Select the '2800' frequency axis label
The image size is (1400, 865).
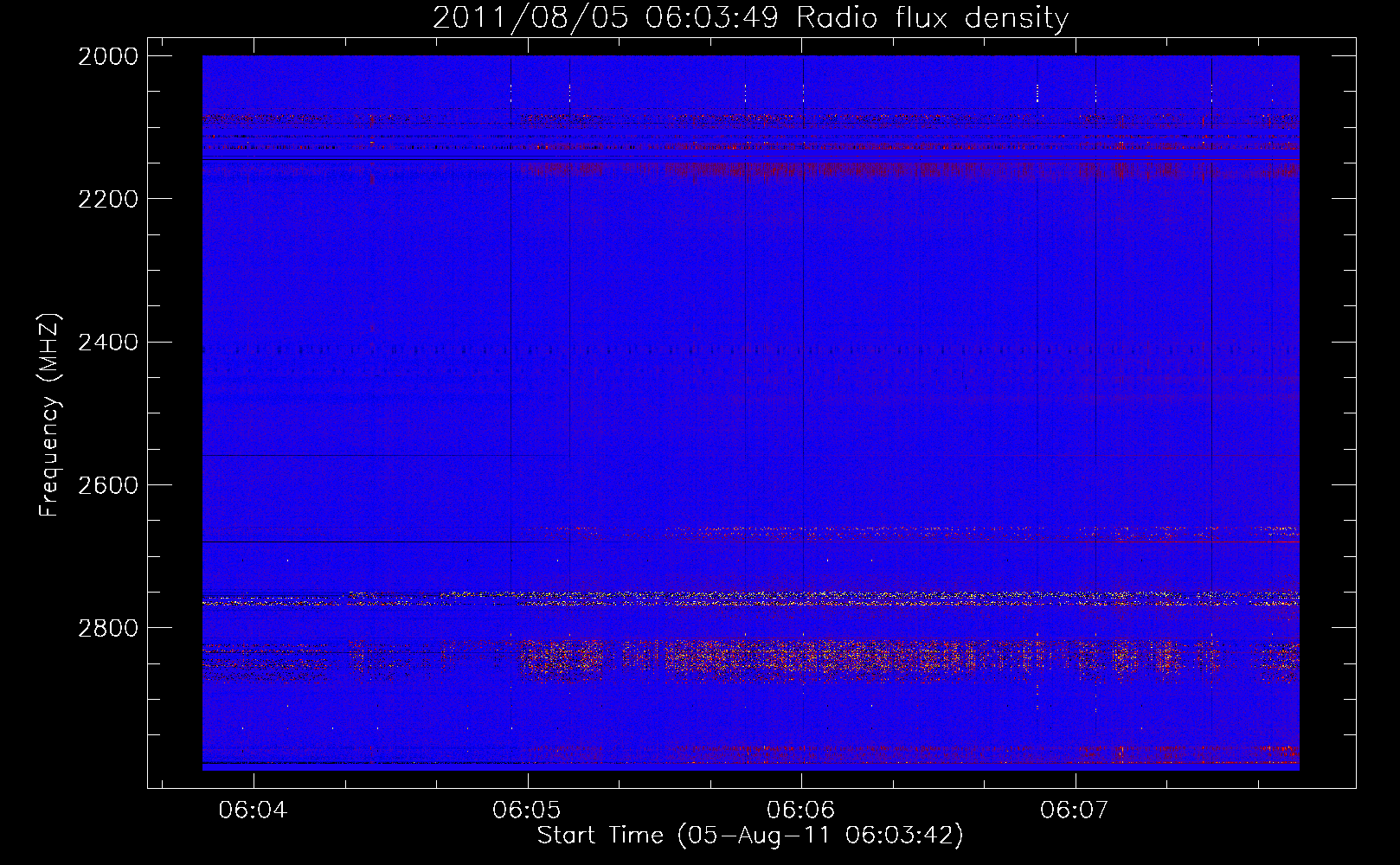pyautogui.click(x=108, y=628)
